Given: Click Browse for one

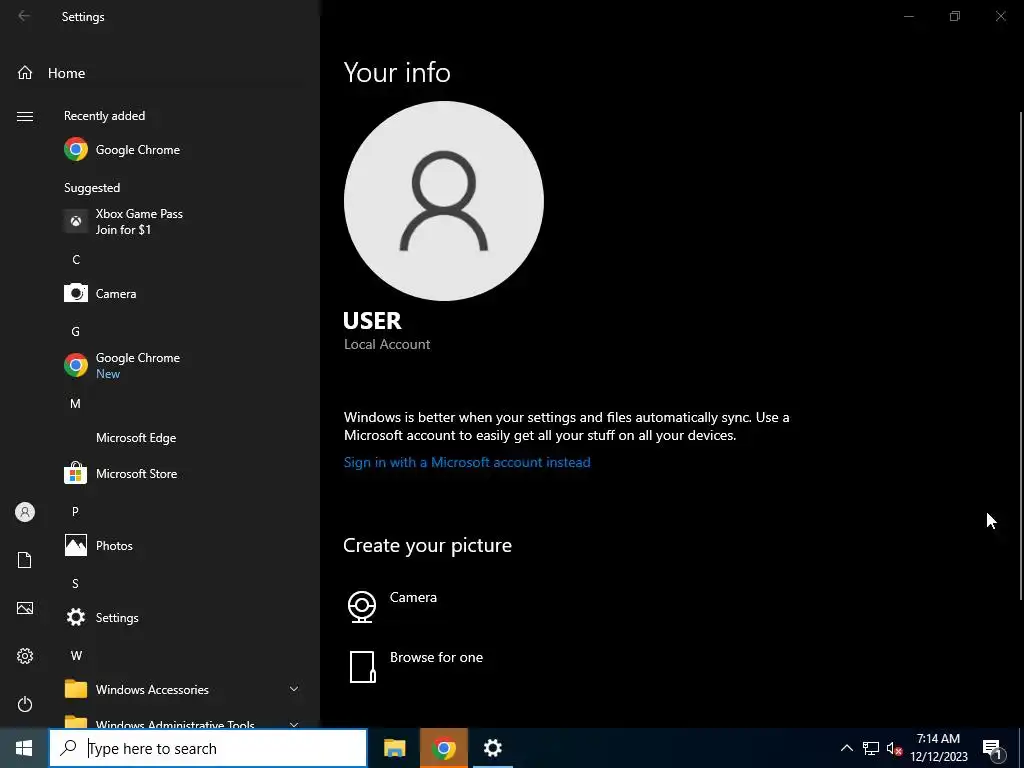Looking at the screenshot, I should tap(415, 666).
